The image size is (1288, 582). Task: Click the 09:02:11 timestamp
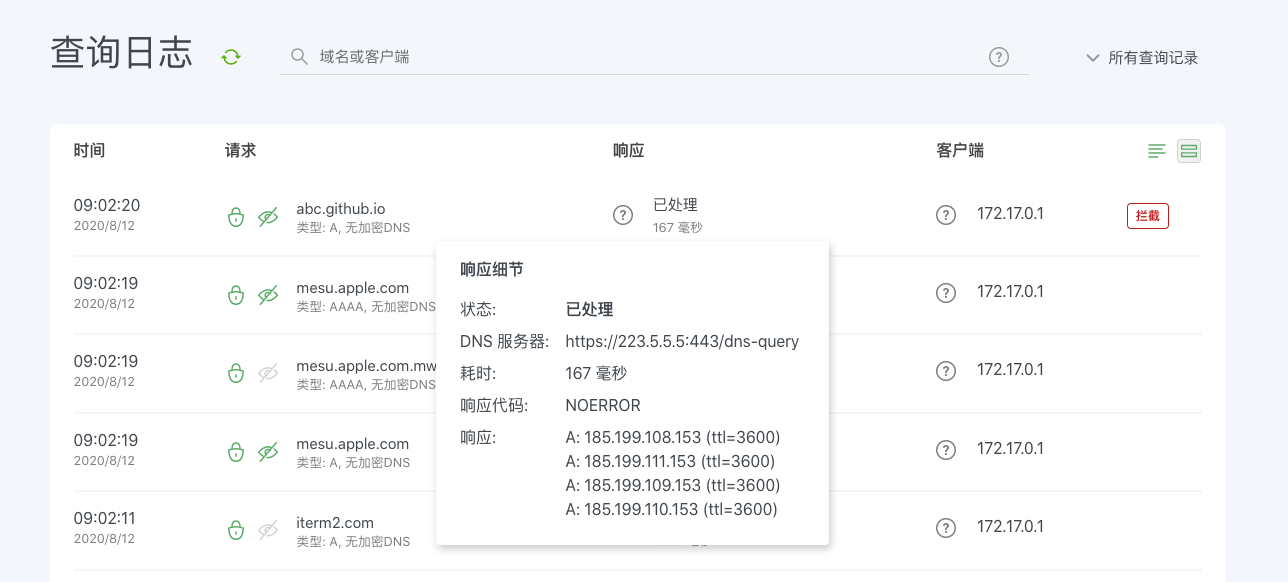(105, 518)
